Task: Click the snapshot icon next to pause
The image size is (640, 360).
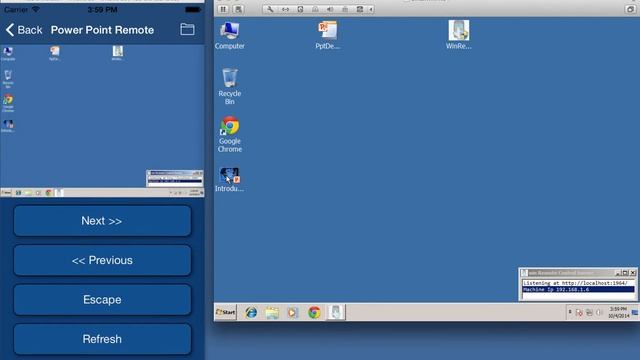Action: (238, 9)
